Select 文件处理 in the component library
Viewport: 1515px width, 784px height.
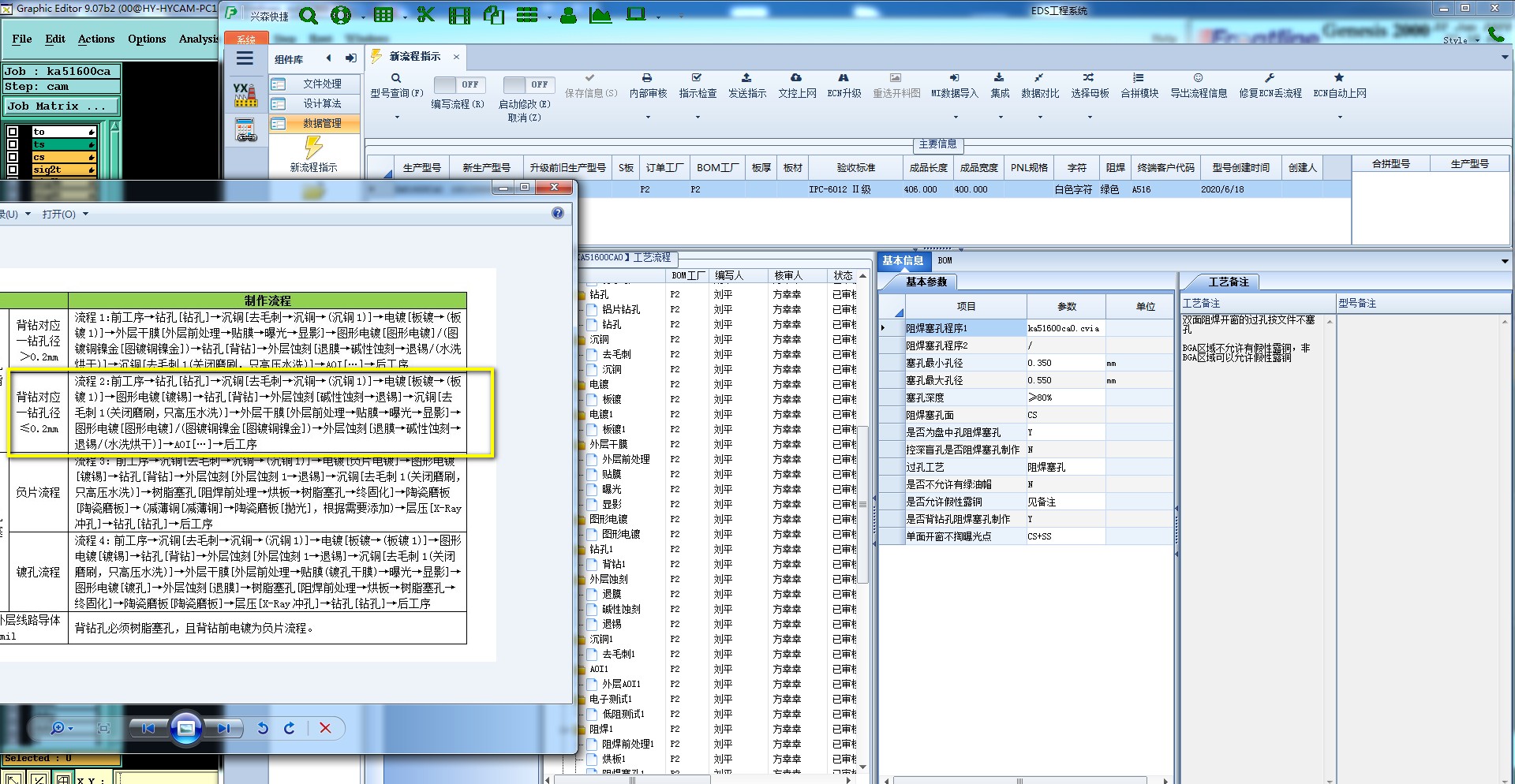click(314, 84)
